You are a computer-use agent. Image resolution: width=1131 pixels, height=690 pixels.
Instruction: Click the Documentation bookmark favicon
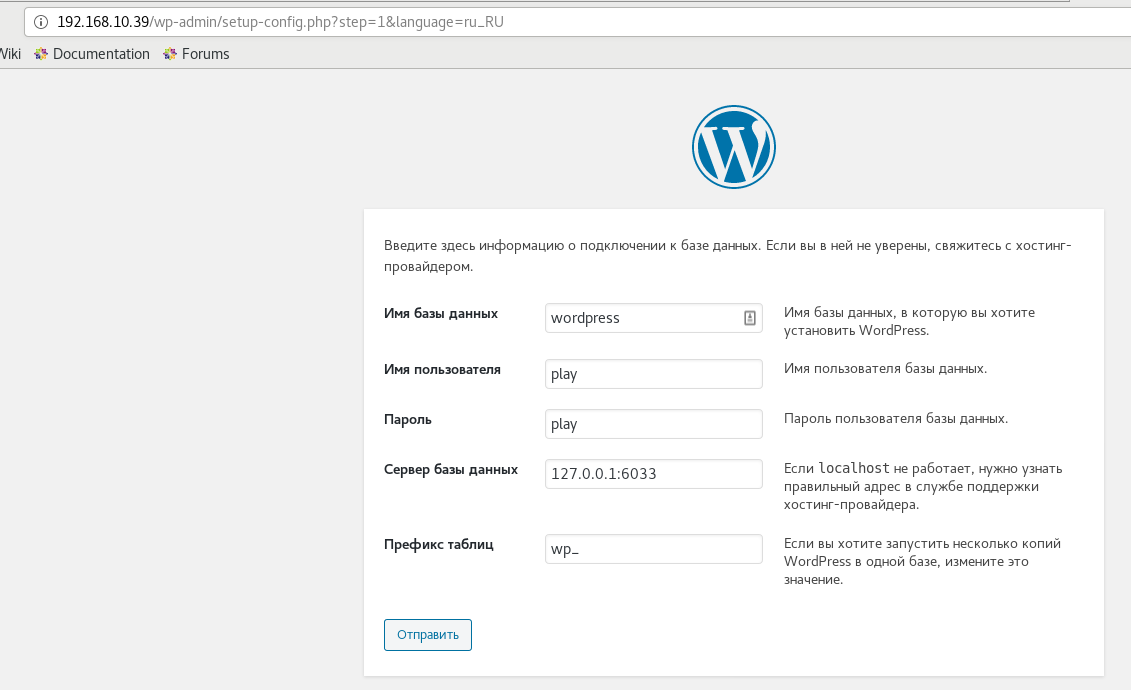point(41,54)
